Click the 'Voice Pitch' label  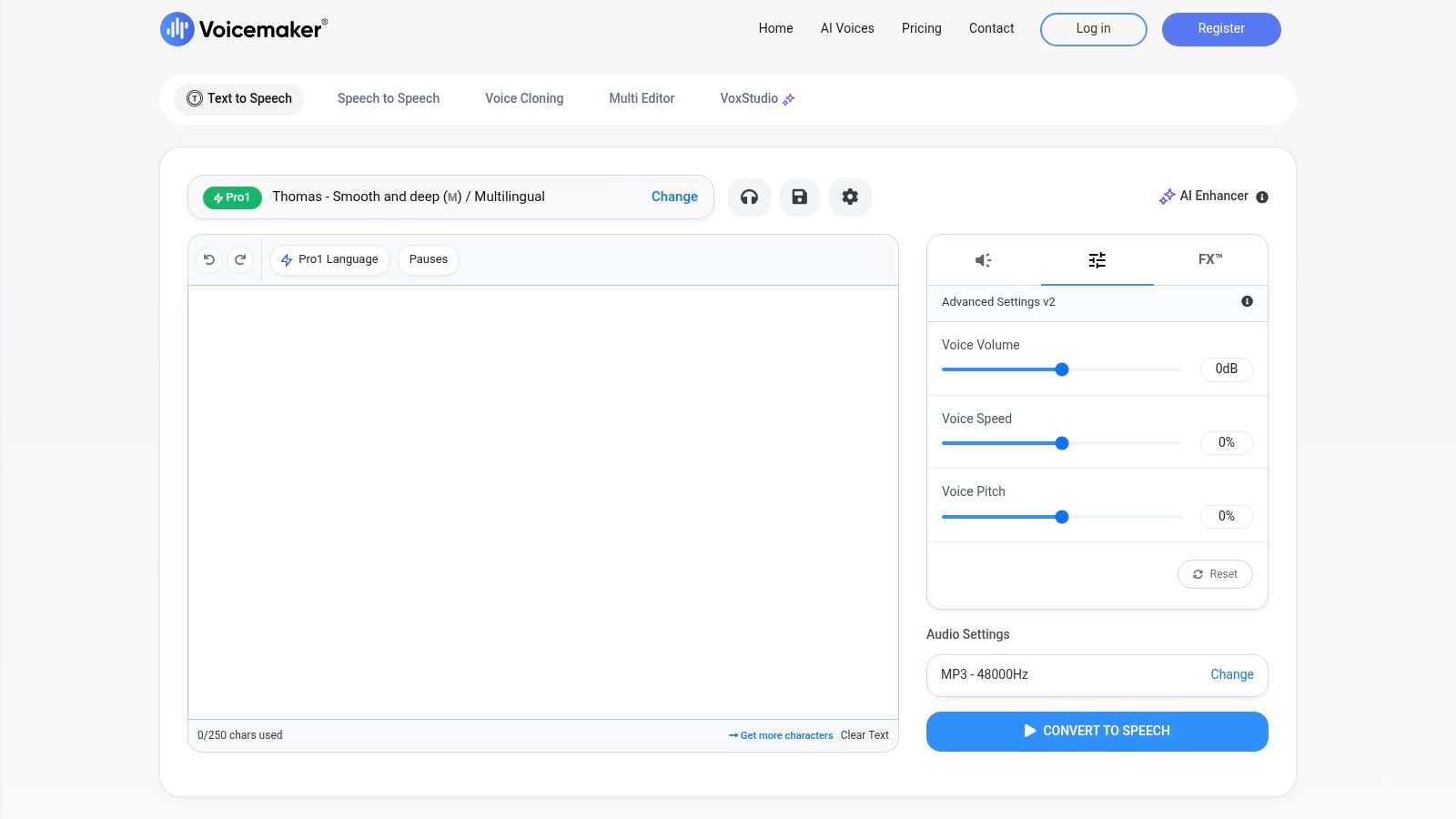click(974, 491)
